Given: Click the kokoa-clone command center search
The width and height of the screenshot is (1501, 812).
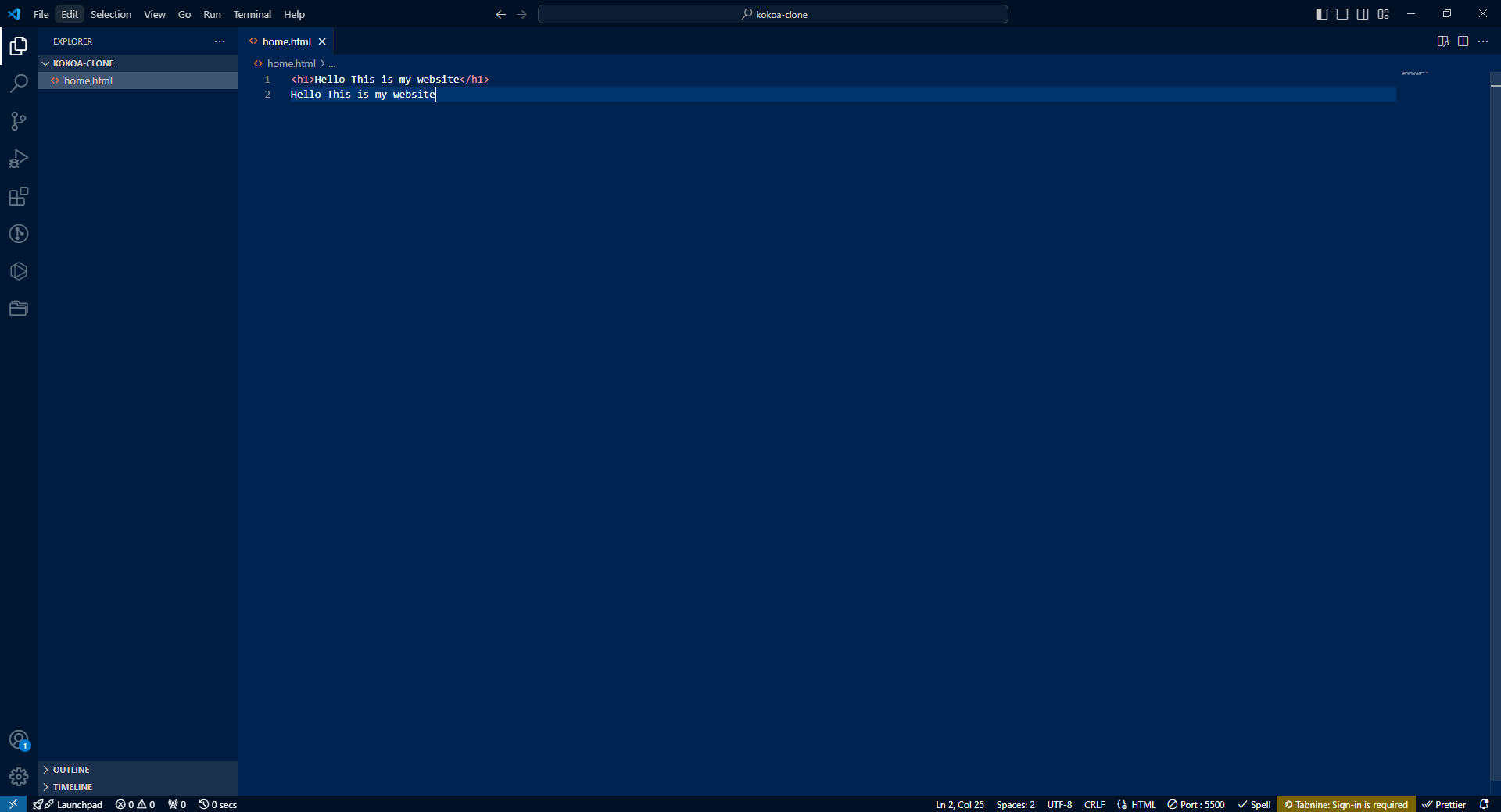Looking at the screenshot, I should (x=773, y=14).
